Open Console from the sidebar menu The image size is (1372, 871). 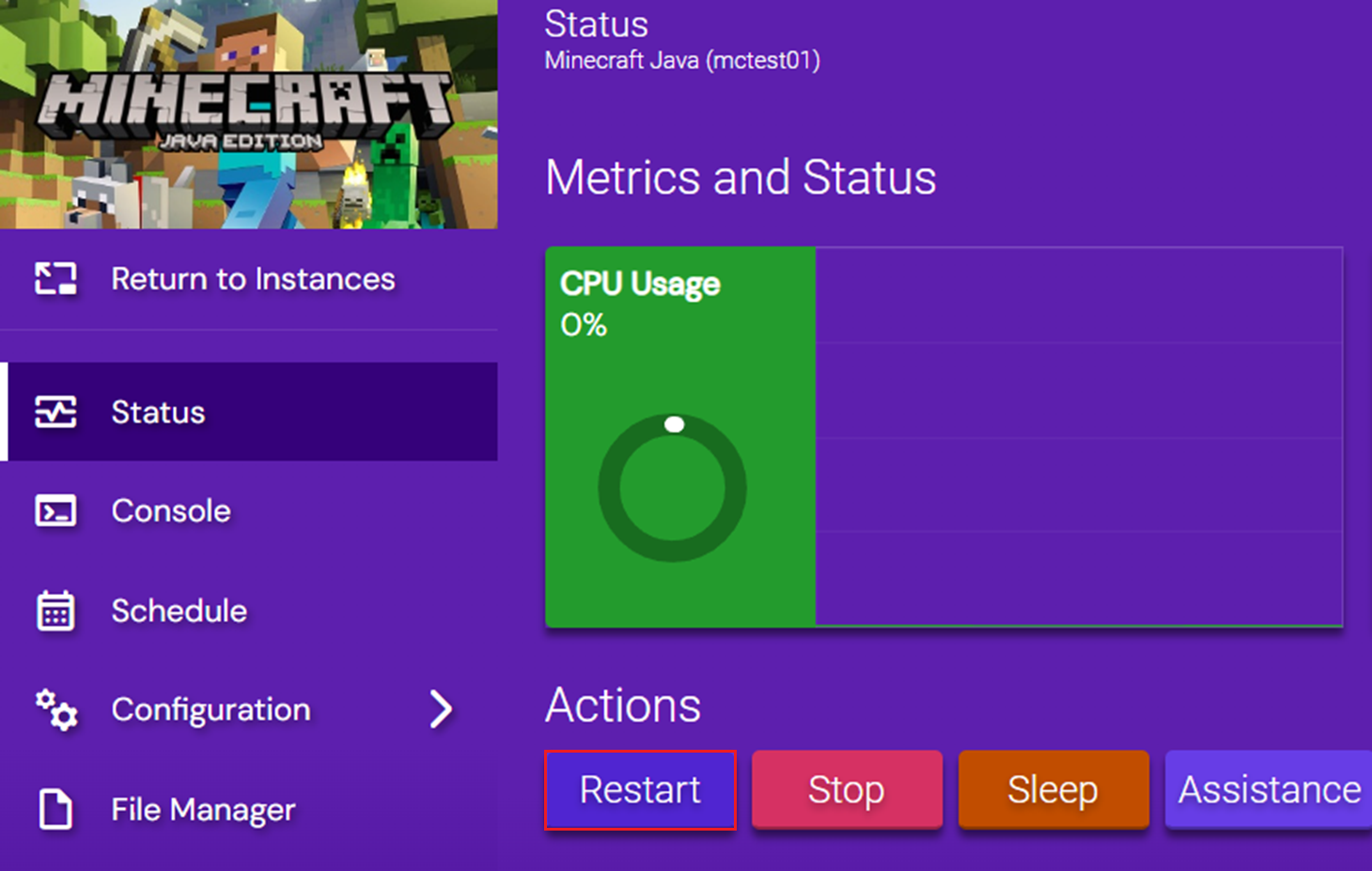pos(171,510)
